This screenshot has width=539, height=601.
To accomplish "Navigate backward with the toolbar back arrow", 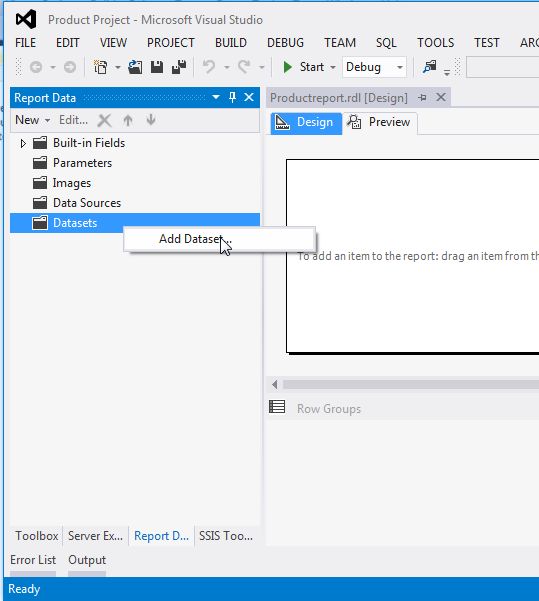I will tap(36, 67).
